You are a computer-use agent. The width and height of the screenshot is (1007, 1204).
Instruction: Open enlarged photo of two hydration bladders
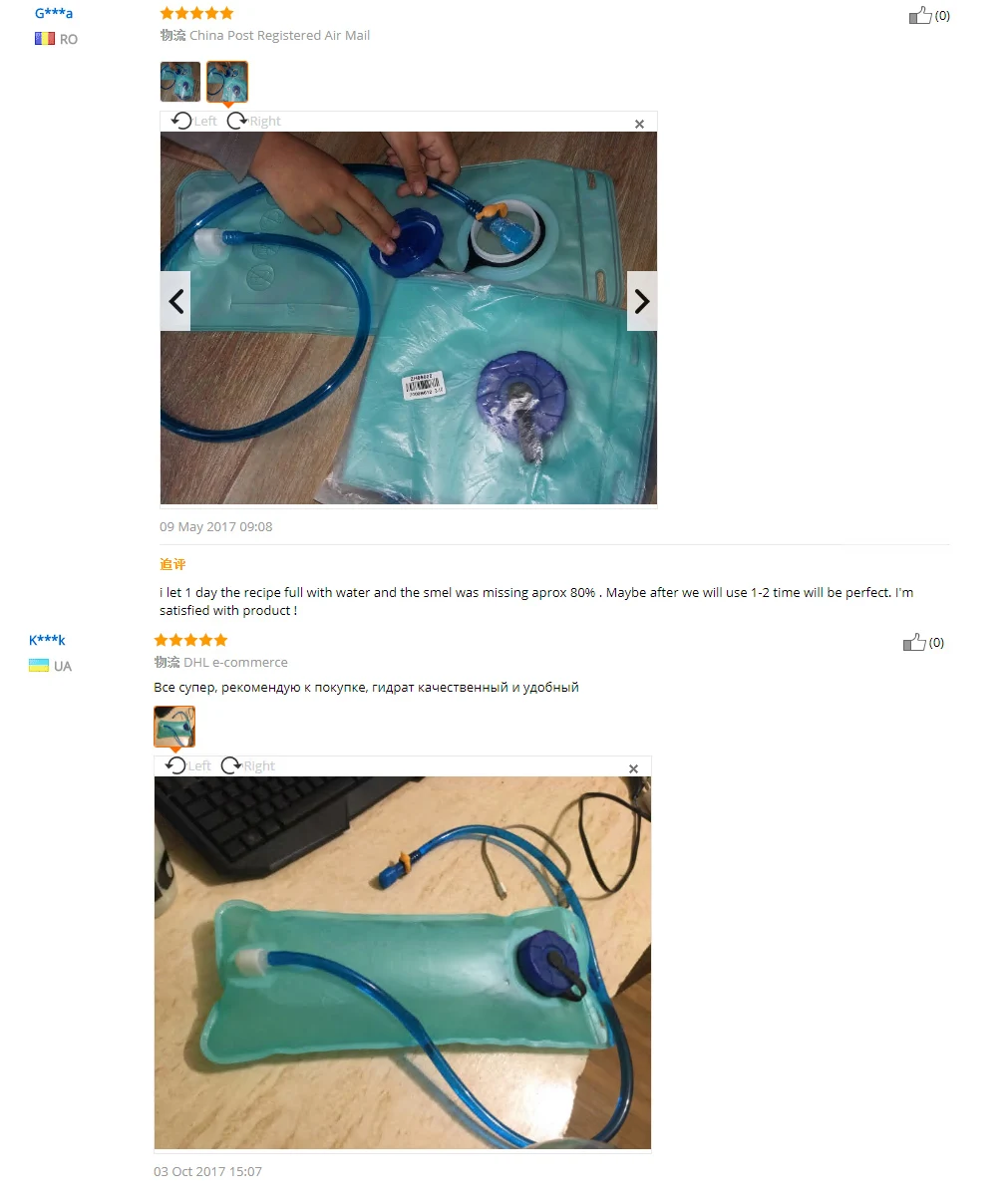[409, 318]
